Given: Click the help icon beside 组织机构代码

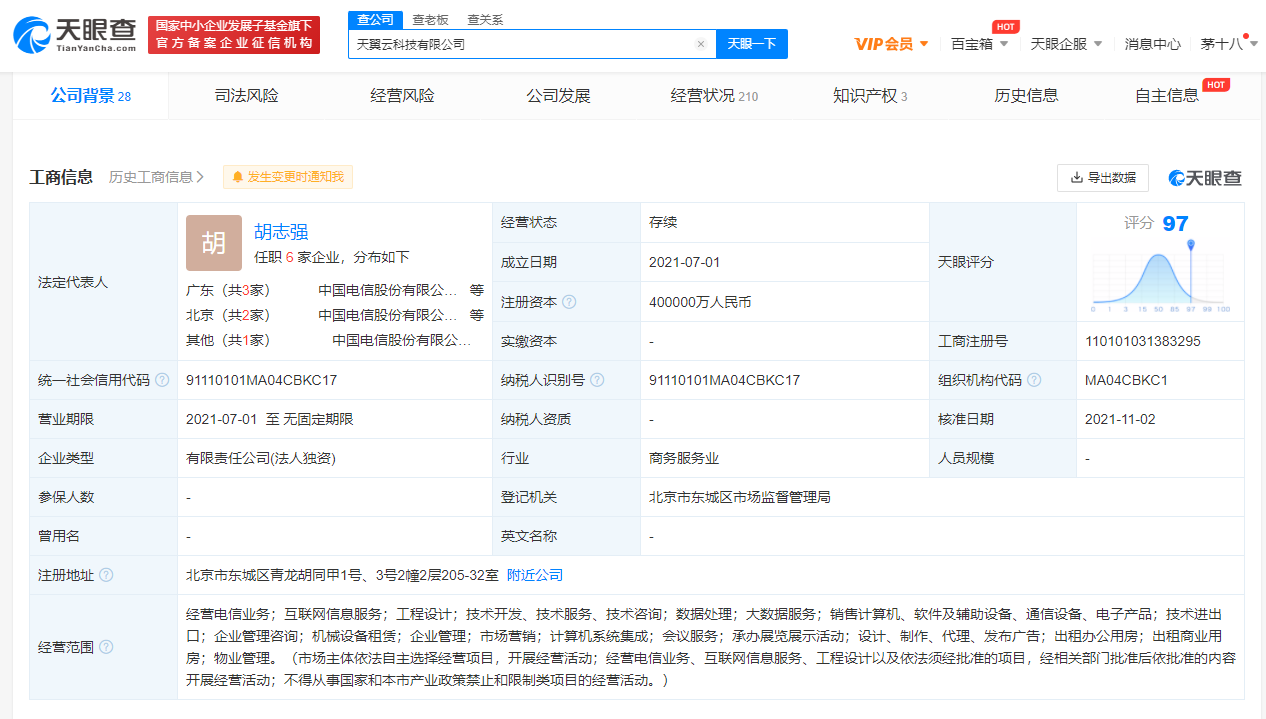Looking at the screenshot, I should tap(1034, 380).
